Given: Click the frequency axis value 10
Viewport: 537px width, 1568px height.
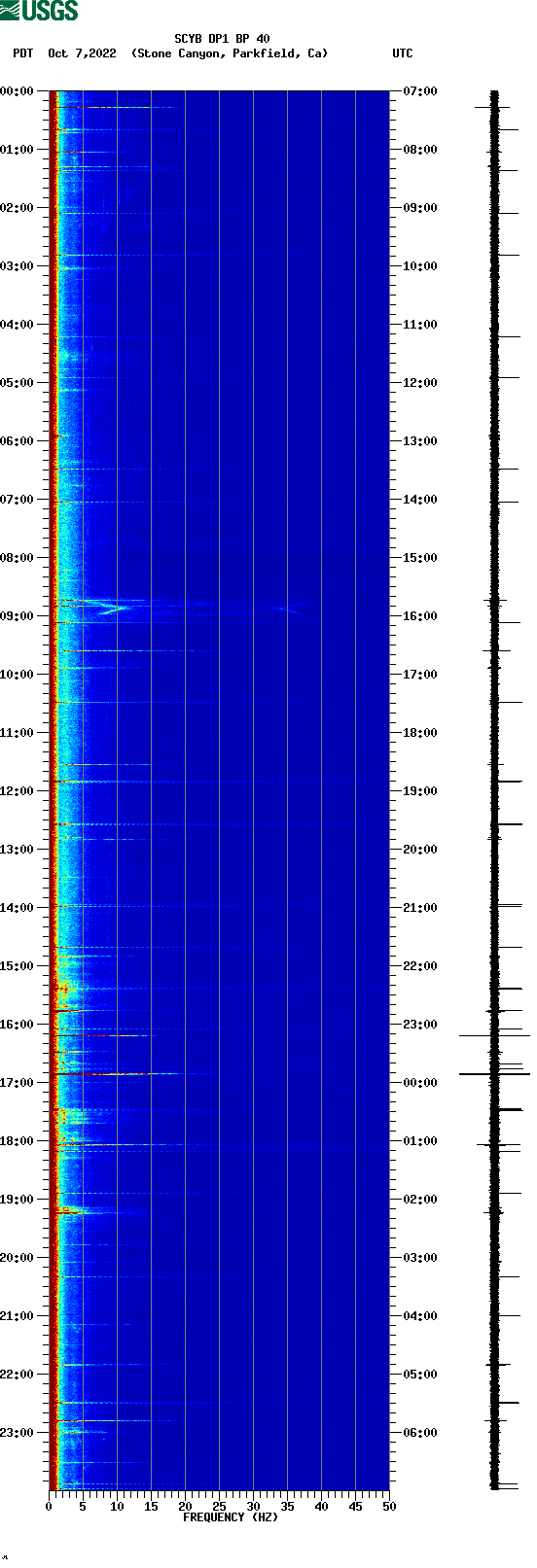Looking at the screenshot, I should [x=117, y=1507].
